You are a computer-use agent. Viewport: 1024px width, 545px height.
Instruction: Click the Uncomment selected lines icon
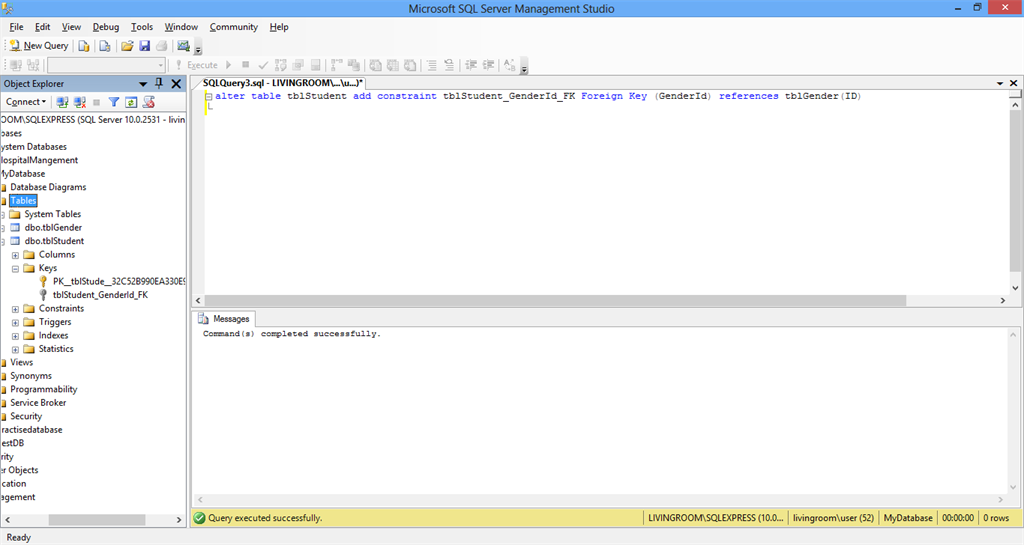point(449,65)
